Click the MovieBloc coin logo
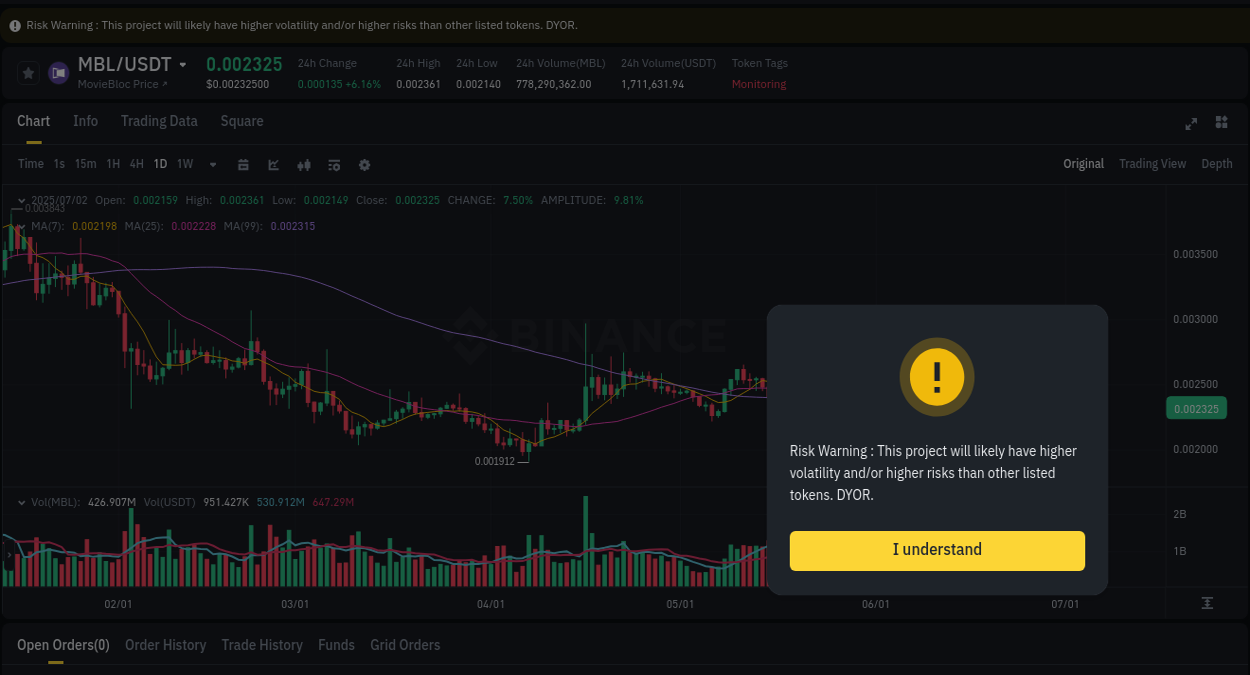 [57, 72]
